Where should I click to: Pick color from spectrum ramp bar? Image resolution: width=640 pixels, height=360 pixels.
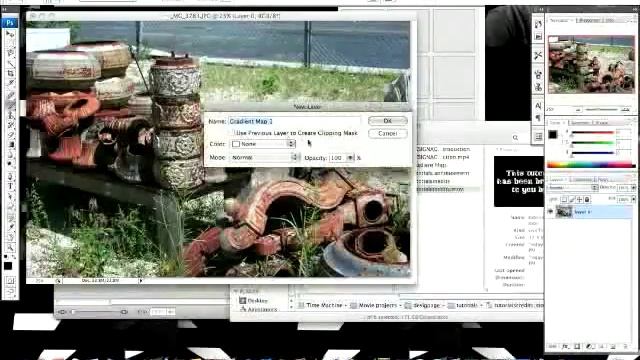coord(591,165)
